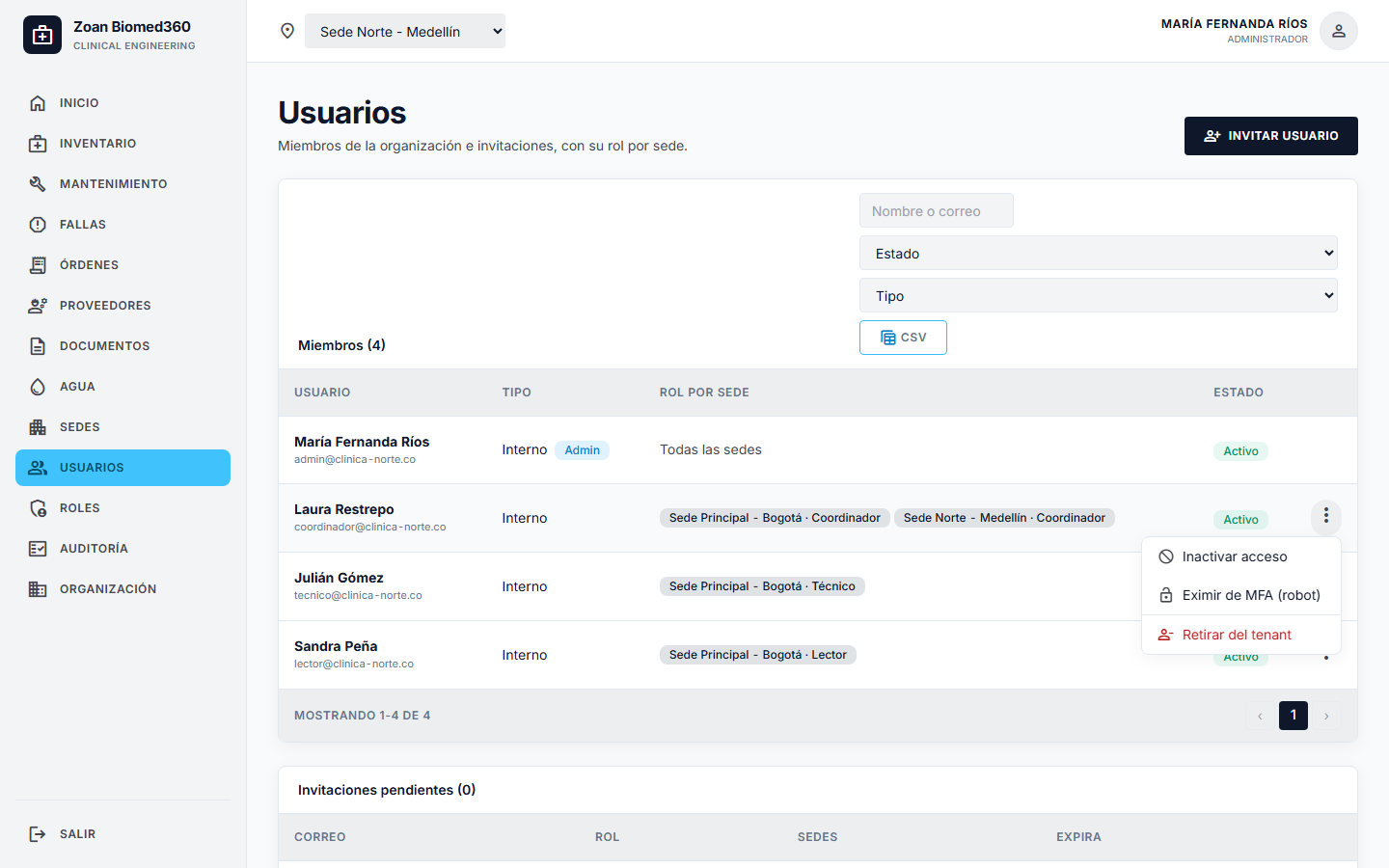
Task: Click Mostrando 1-4 de 4 footer text
Action: pyautogui.click(x=362, y=716)
